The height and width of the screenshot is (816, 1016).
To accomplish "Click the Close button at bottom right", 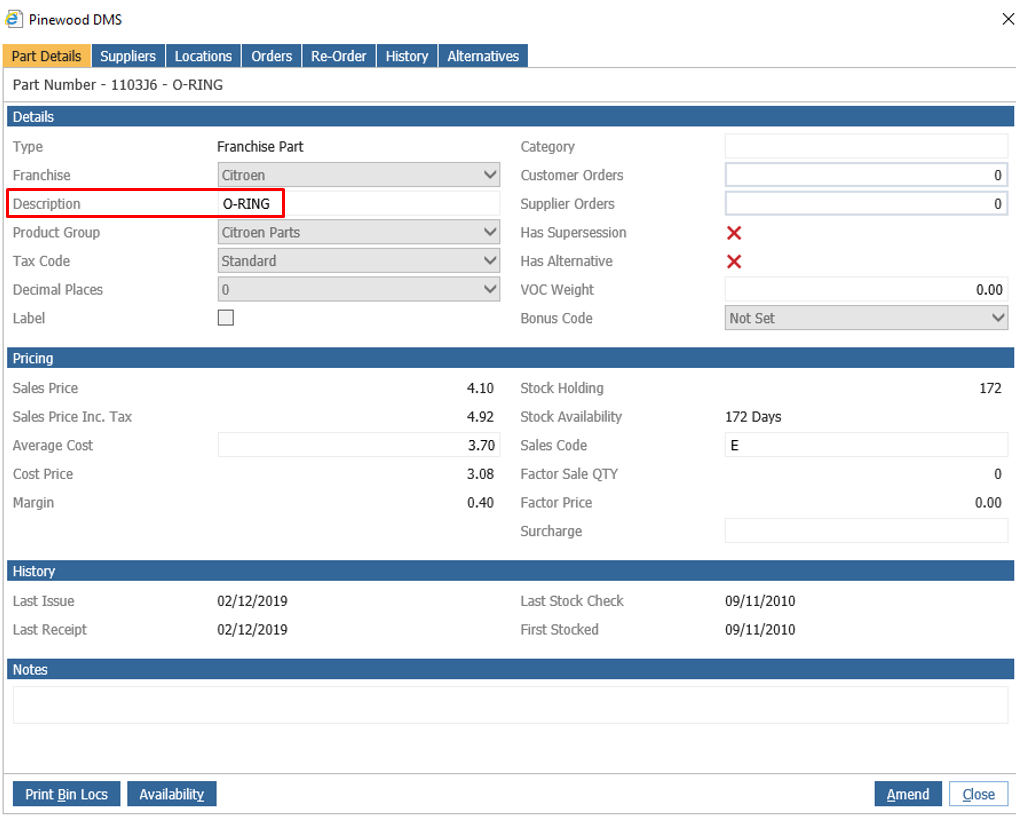I will coord(978,793).
